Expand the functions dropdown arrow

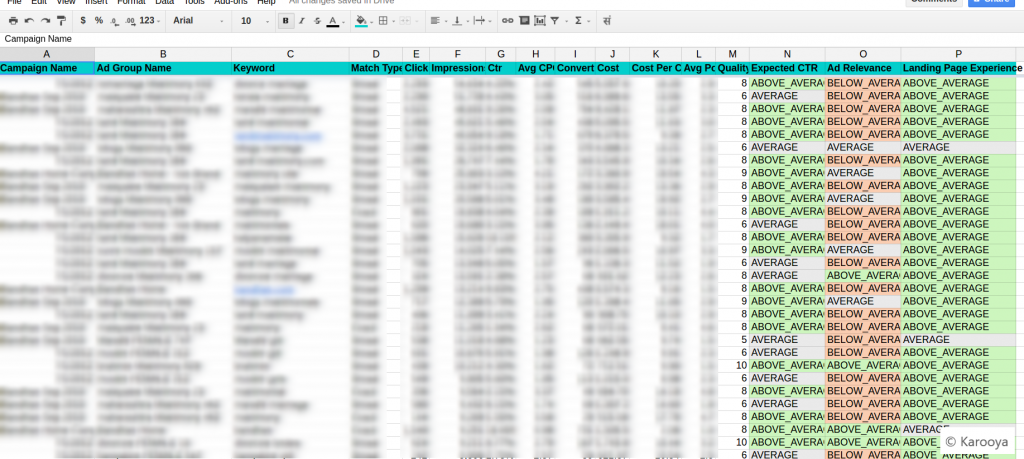[588, 22]
